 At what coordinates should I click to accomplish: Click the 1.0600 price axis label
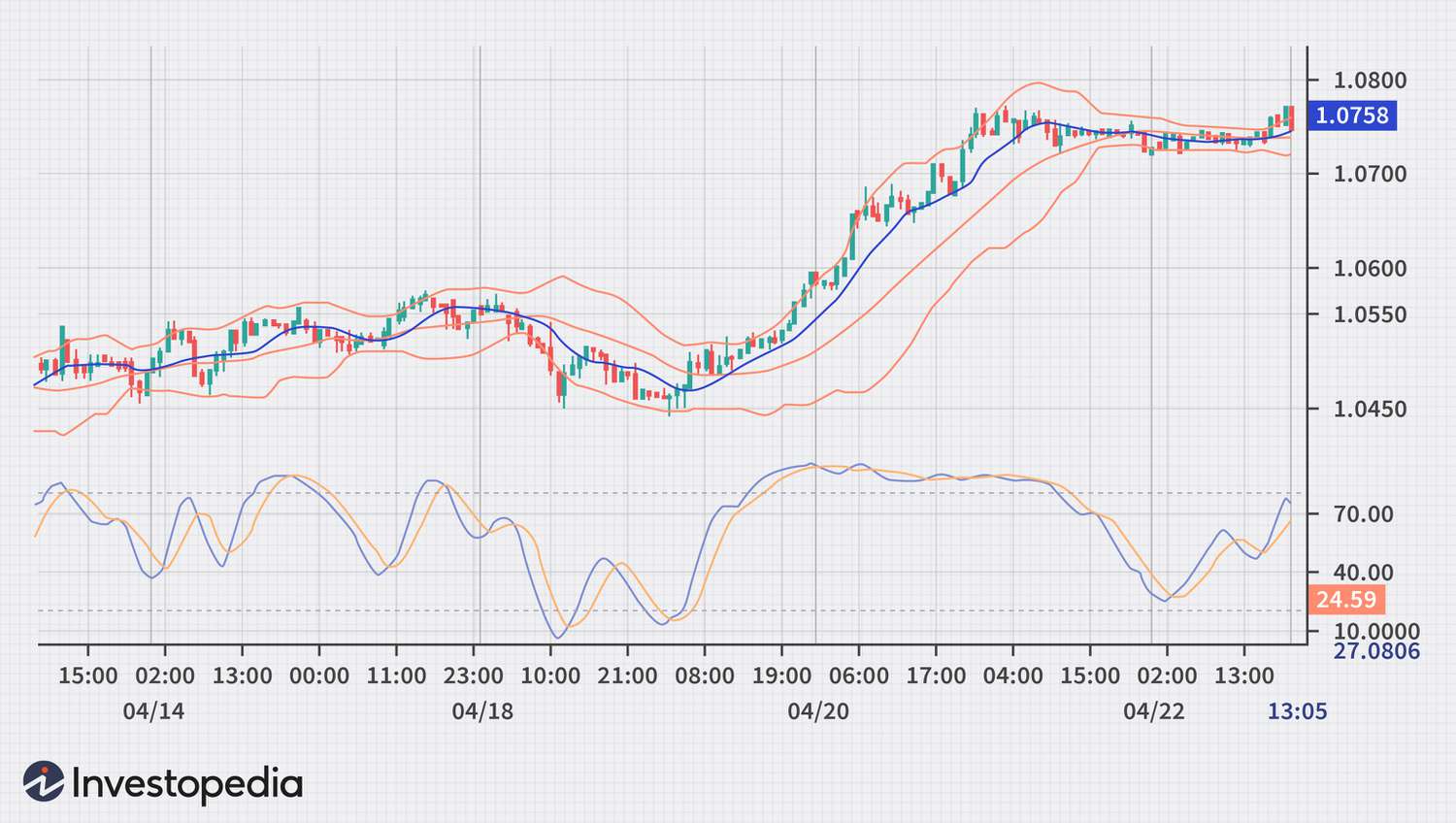[x=1370, y=269]
